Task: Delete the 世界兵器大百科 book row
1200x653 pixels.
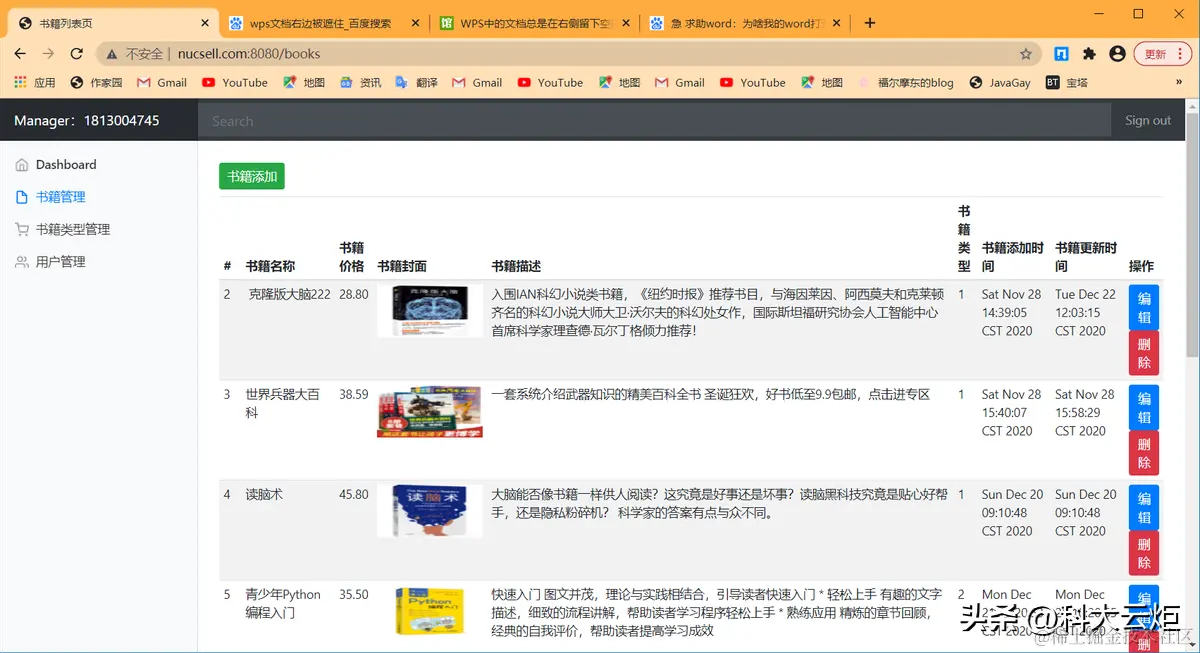Action: [1144, 453]
